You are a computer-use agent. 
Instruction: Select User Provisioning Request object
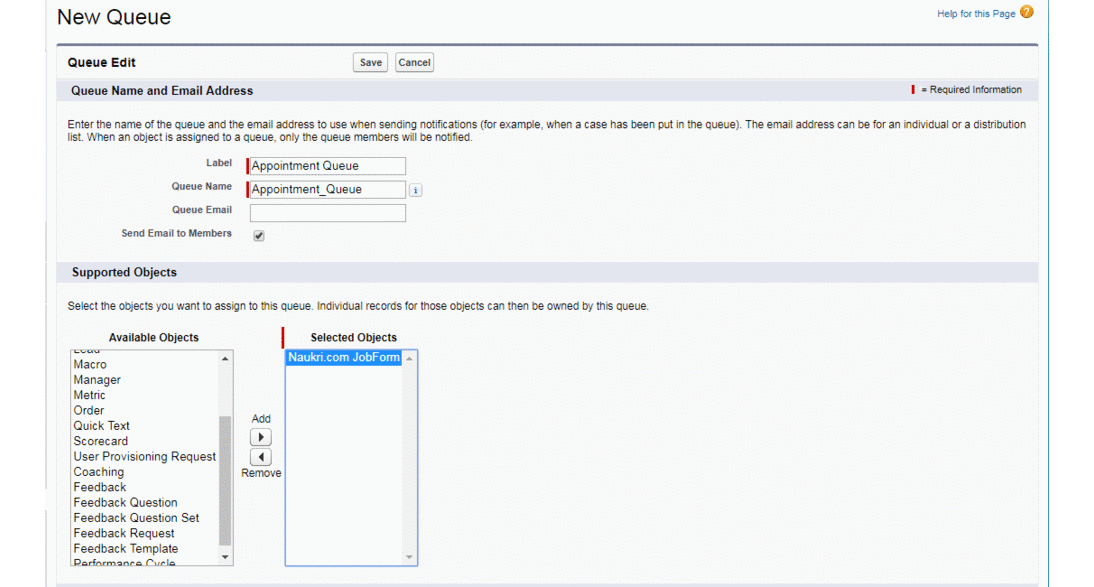pyautogui.click(x=144, y=456)
